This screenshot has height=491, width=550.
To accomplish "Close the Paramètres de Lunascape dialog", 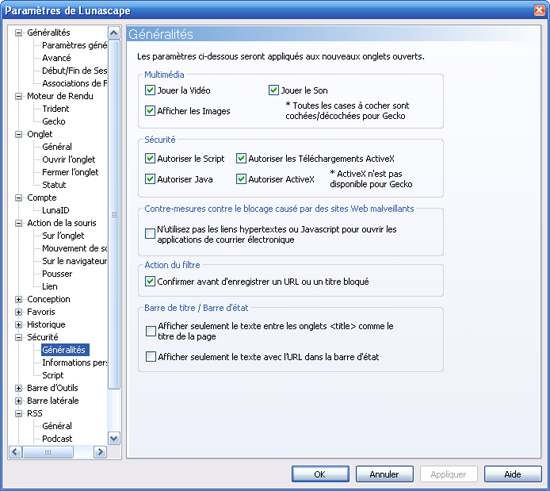I will tap(539, 10).
